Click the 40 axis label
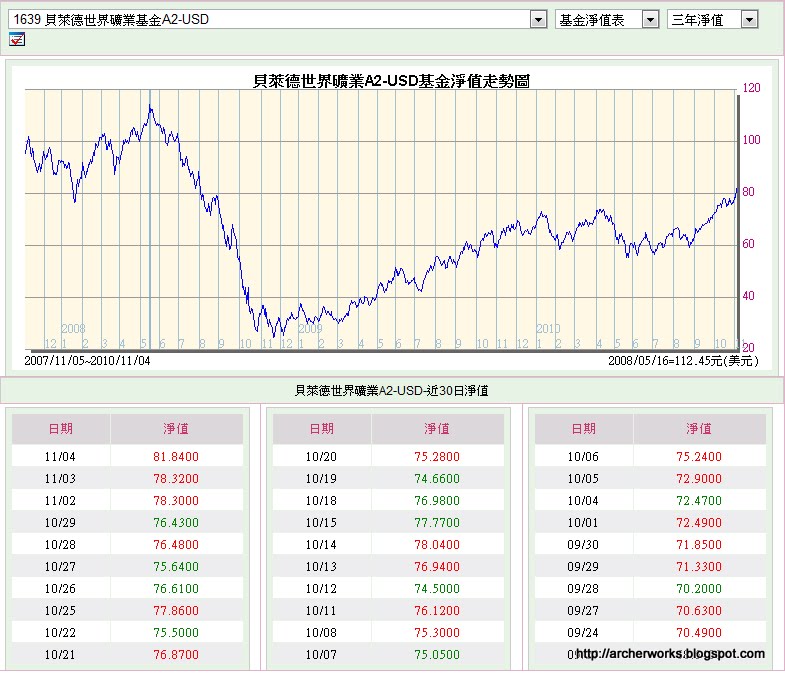 748,296
